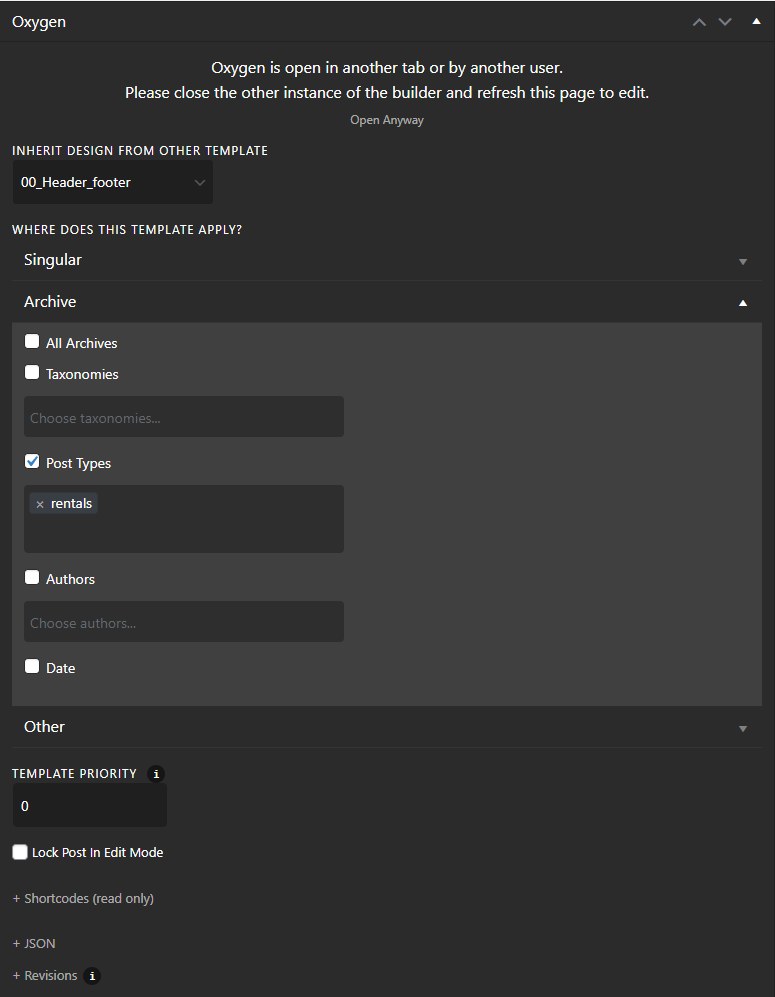Enable the All Archives checkbox
775x997 pixels.
tap(32, 341)
